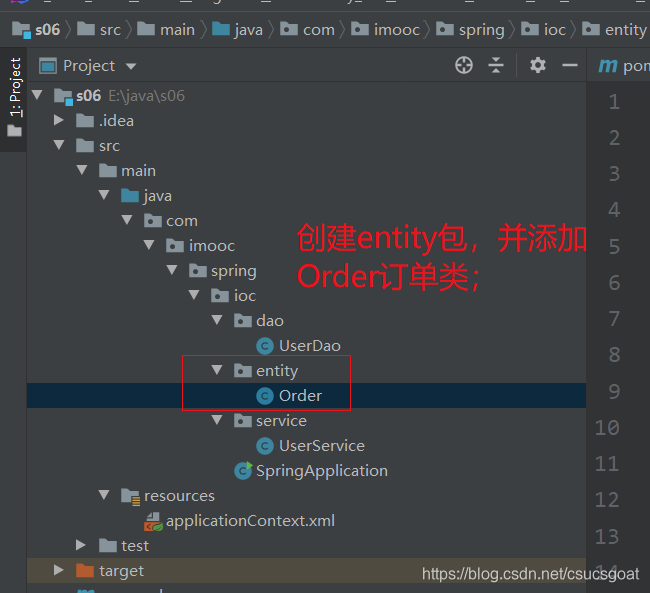650x593 pixels.
Task: Hide the Project panel with minus icon
Action: point(570,65)
